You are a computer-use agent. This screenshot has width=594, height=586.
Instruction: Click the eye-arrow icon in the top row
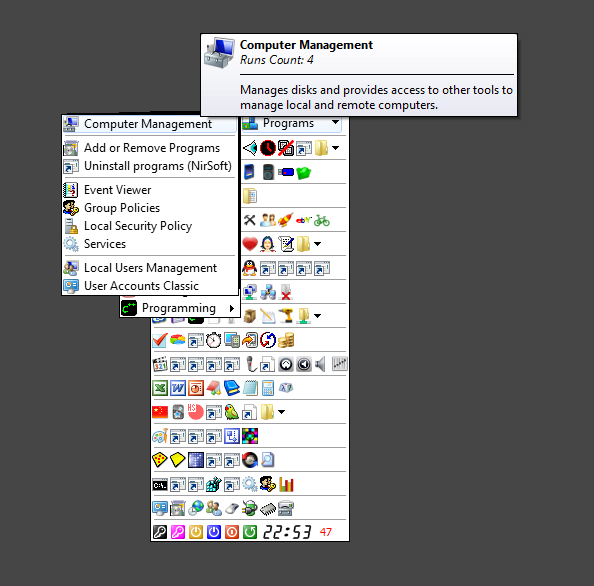point(250,148)
